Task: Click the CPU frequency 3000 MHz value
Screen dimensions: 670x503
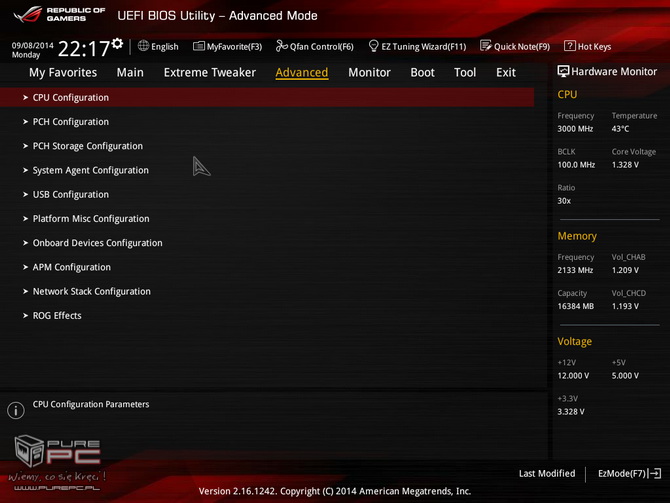Action: pyautogui.click(x=575, y=129)
